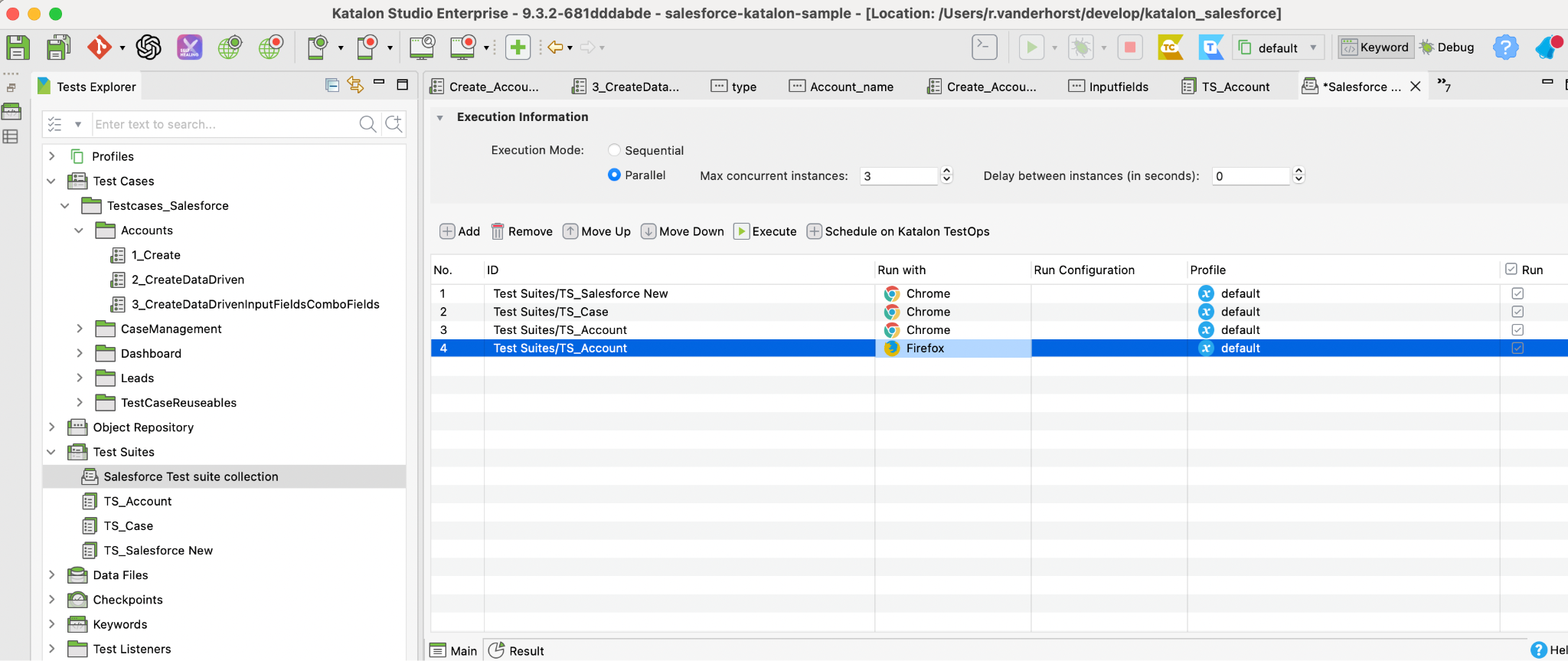Click the Save All toolbar icon
1568x661 pixels.
(x=58, y=47)
